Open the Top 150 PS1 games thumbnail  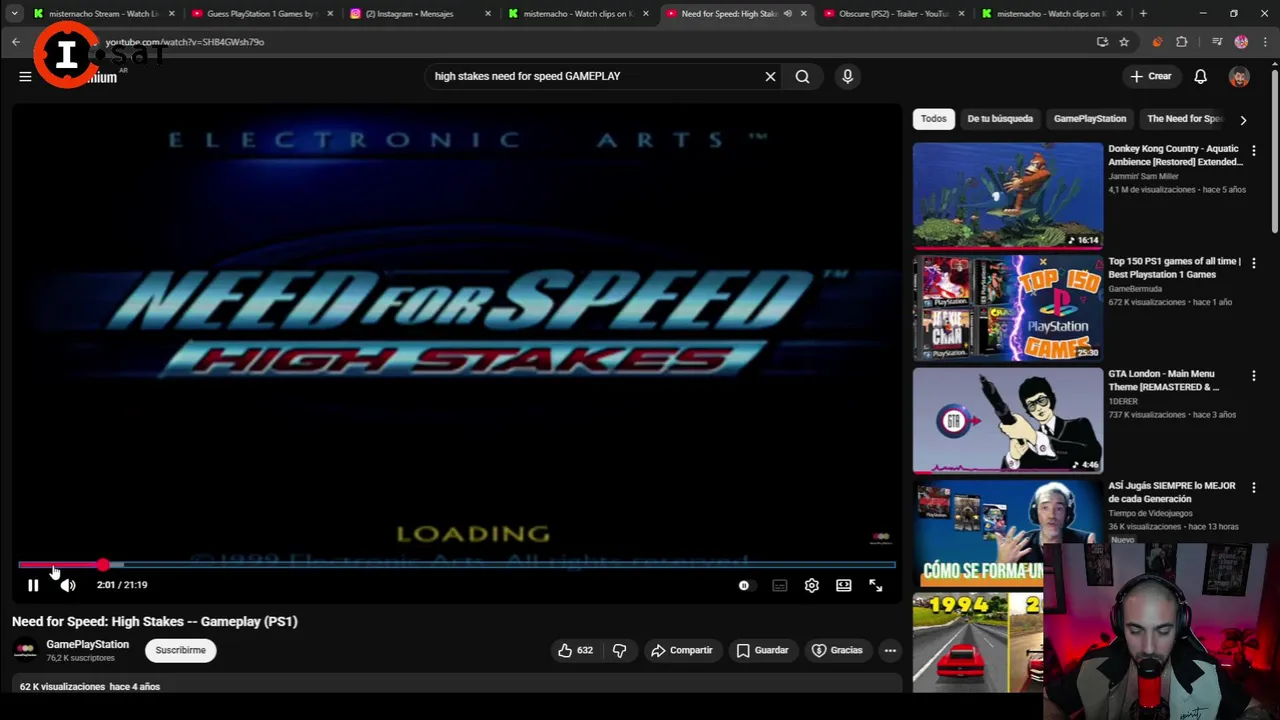click(1008, 308)
